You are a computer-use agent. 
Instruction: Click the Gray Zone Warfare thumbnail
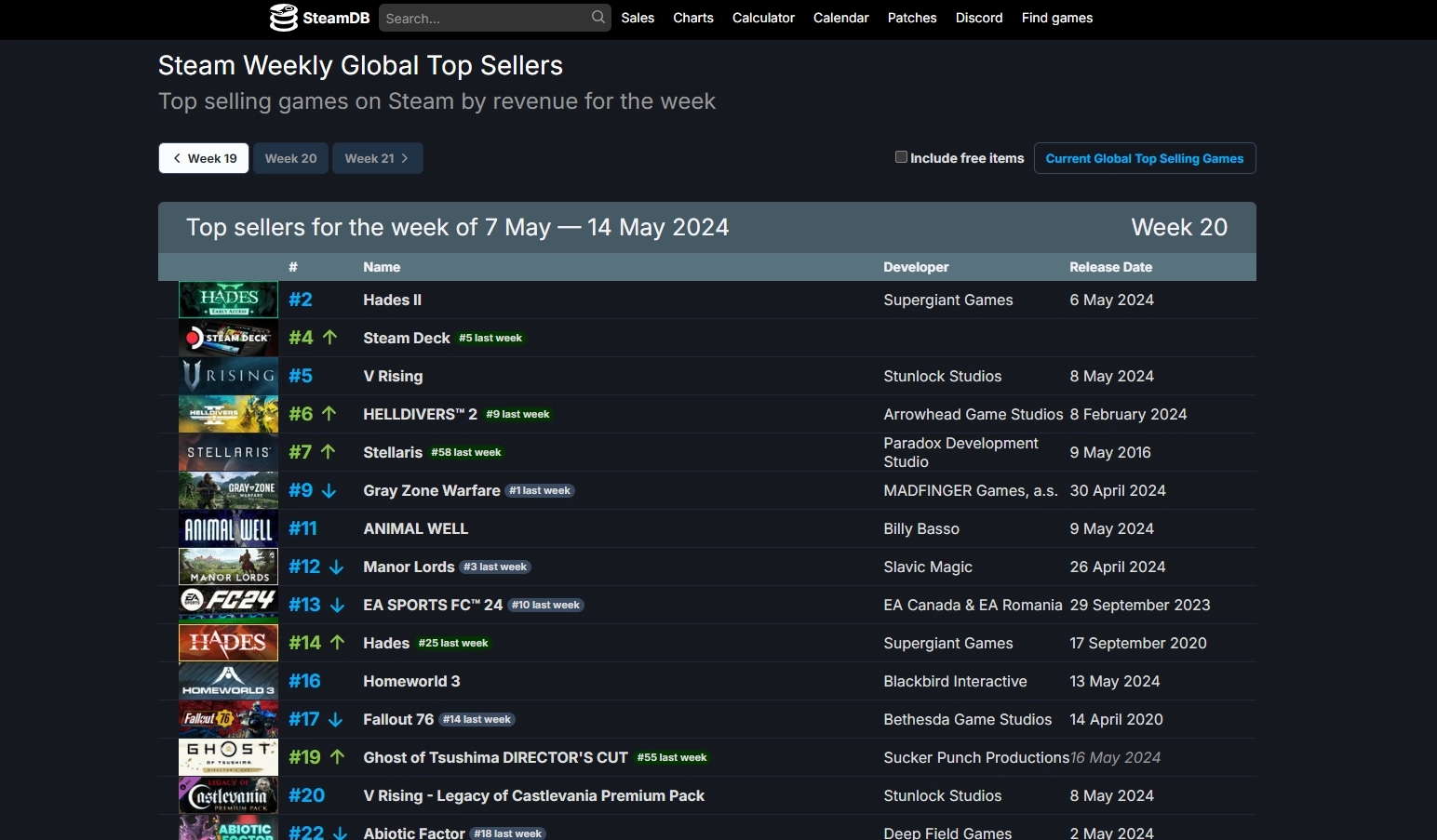coord(228,490)
